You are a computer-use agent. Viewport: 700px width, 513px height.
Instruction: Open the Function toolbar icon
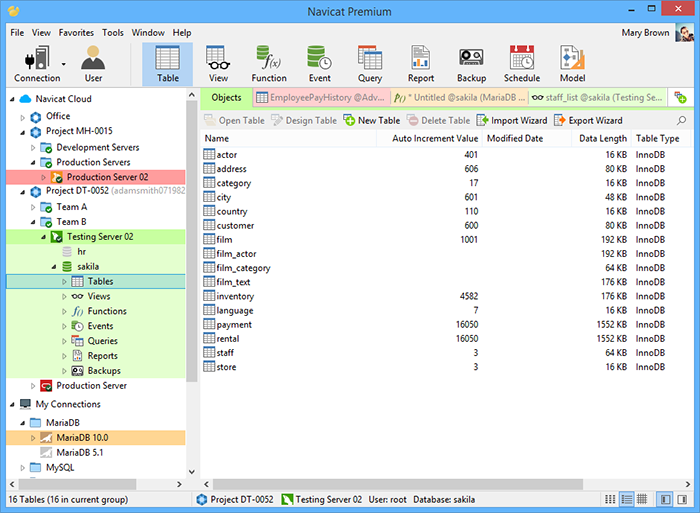269,64
